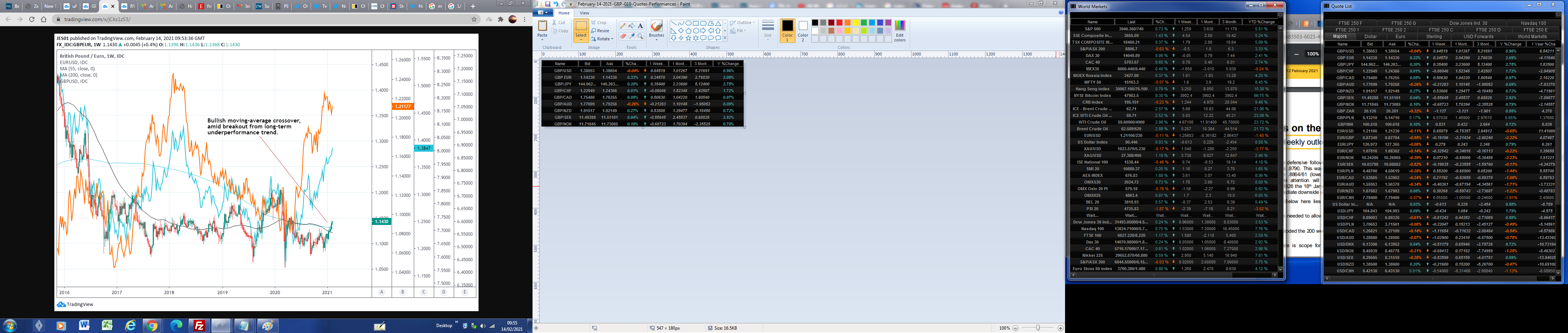1568x333 pixels.
Task: Switch to the View ribbon tab
Action: pyautogui.click(x=584, y=13)
